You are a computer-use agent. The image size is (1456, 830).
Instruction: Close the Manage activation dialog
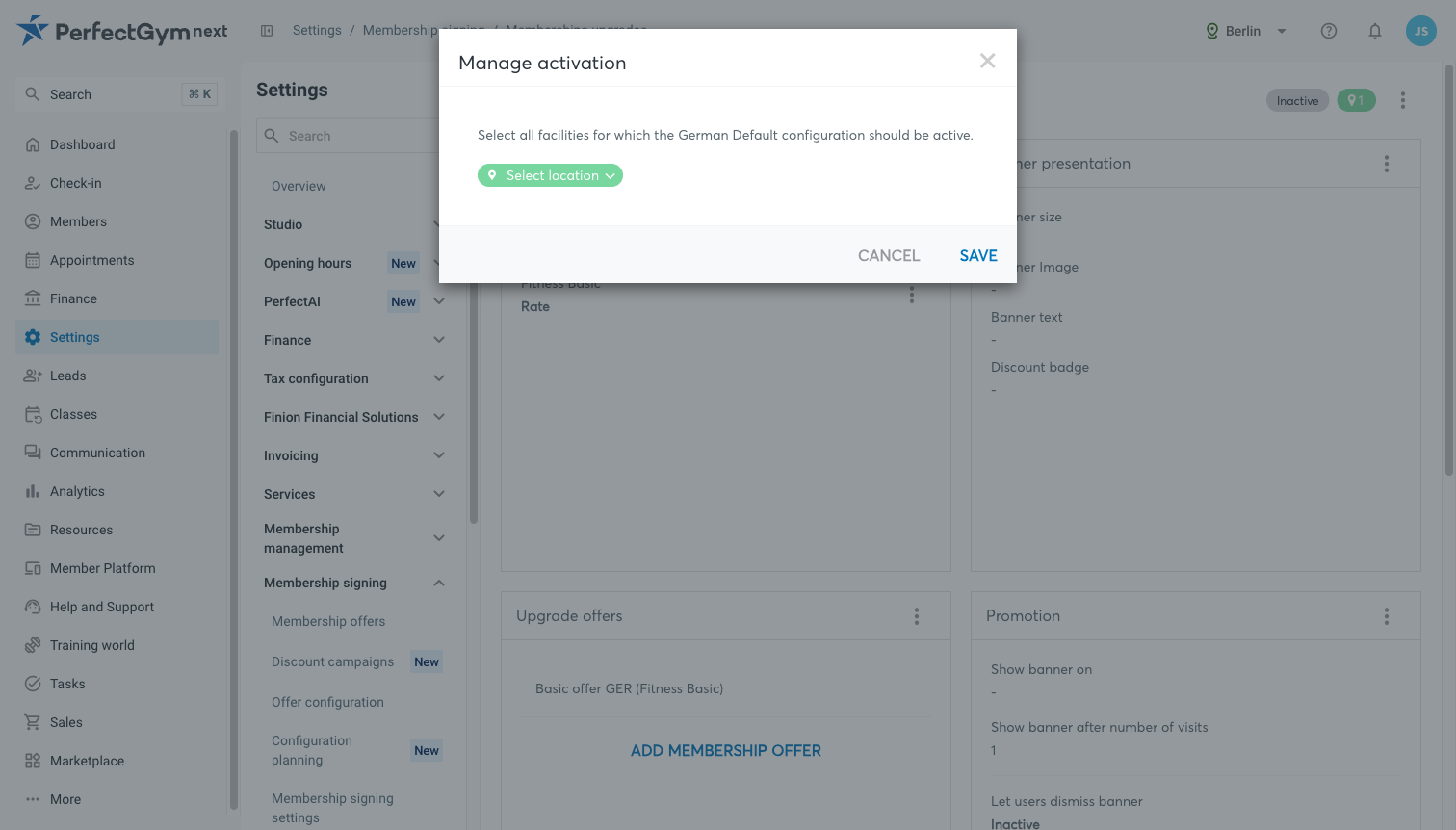point(987,61)
